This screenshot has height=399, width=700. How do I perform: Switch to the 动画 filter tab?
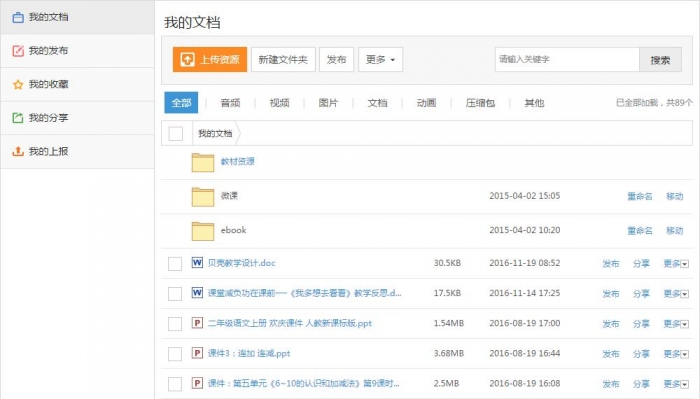pos(426,103)
